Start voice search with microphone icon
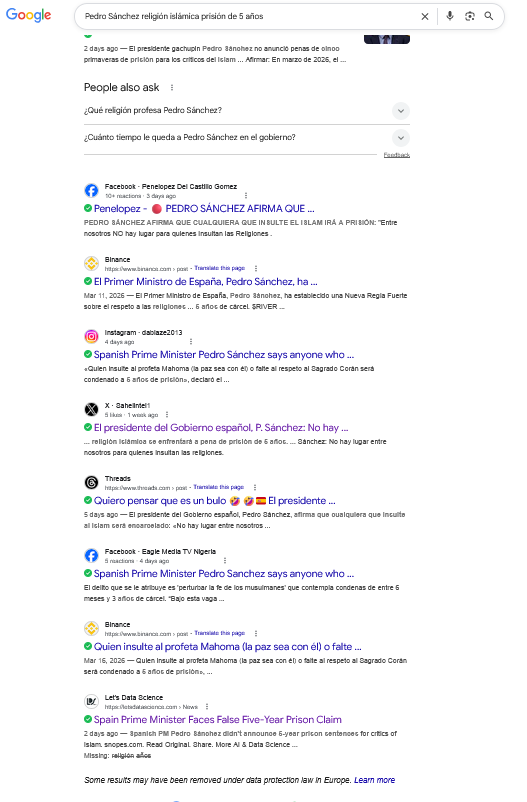Screen dimensions: 527x802 click(450, 16)
